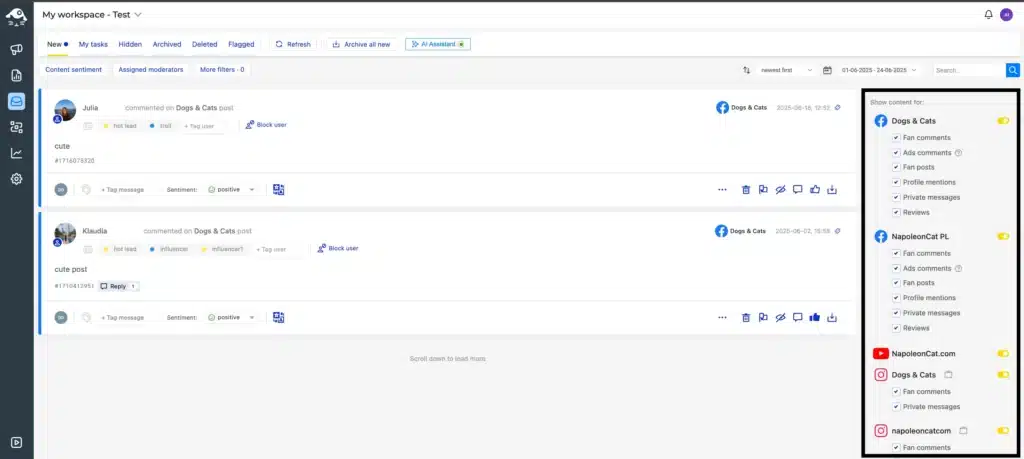Block user Julia
Viewport: 1024px width, 459px height.
[x=266, y=125]
